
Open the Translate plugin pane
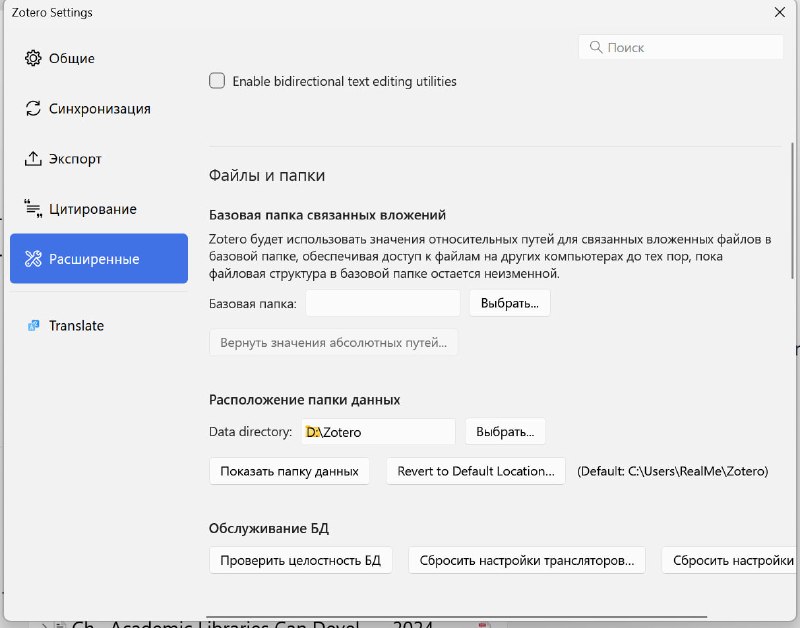(x=98, y=325)
